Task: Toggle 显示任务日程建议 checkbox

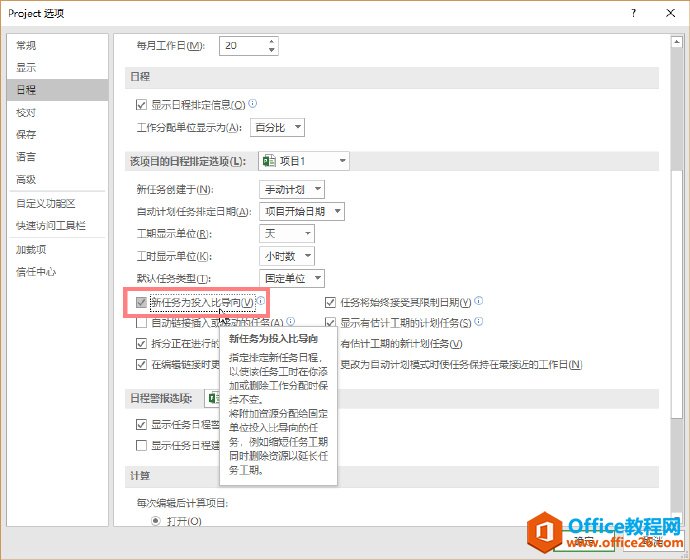Action: 141,445
